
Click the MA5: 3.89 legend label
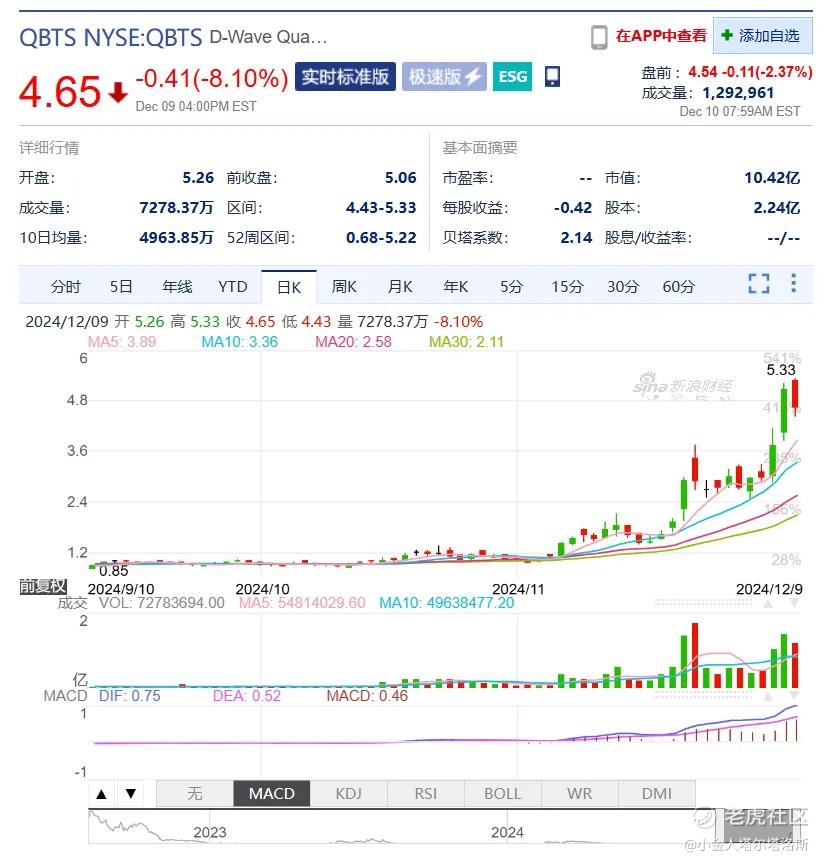pyautogui.click(x=122, y=342)
